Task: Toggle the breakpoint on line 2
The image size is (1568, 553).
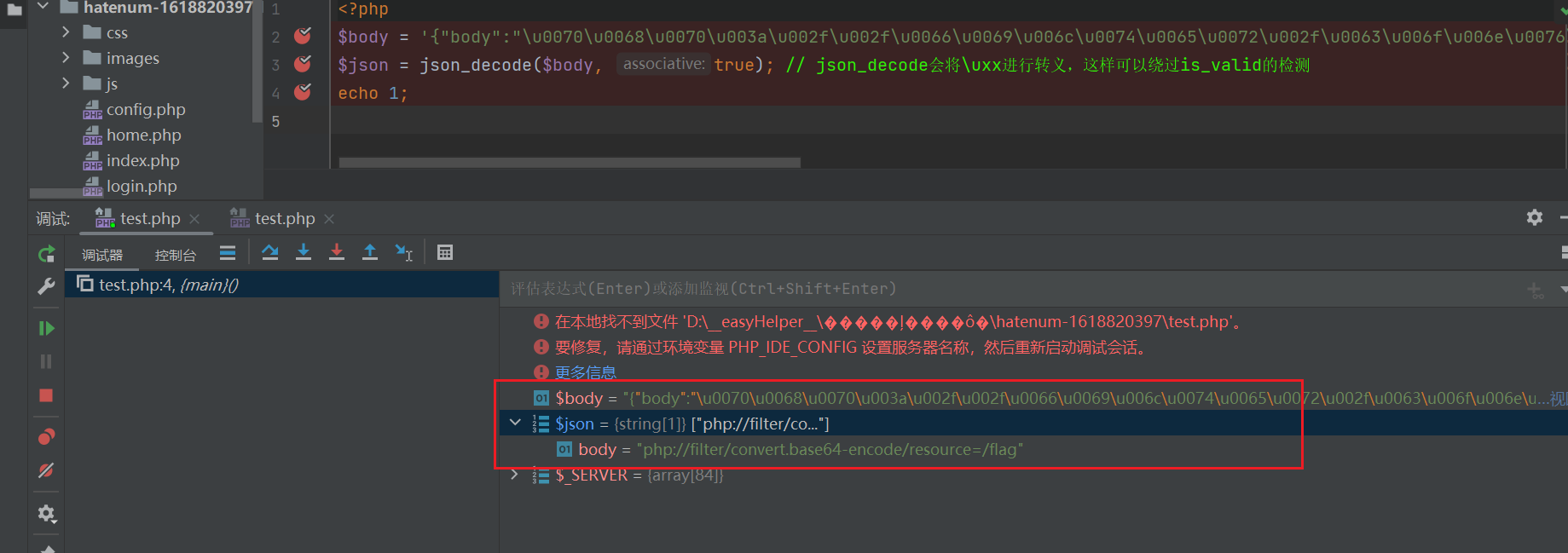Action: pyautogui.click(x=303, y=36)
